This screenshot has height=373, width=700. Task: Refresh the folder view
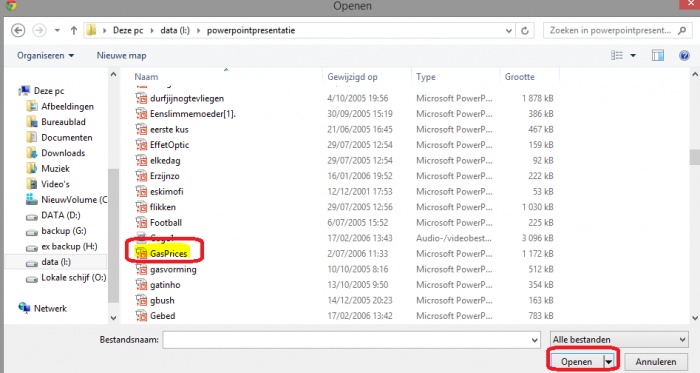pos(525,31)
